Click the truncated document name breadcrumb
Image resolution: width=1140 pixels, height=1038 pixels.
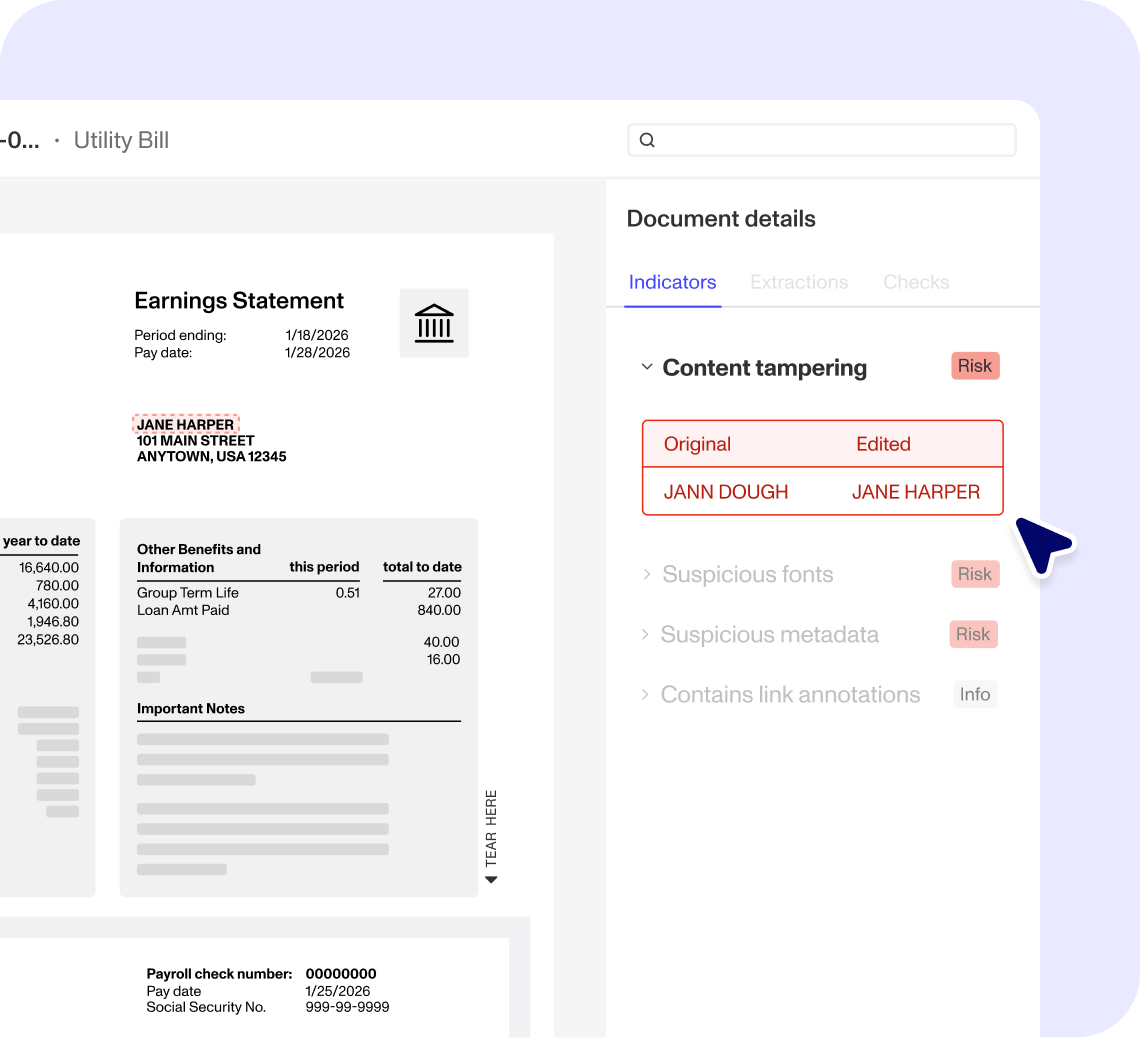click(x=22, y=140)
